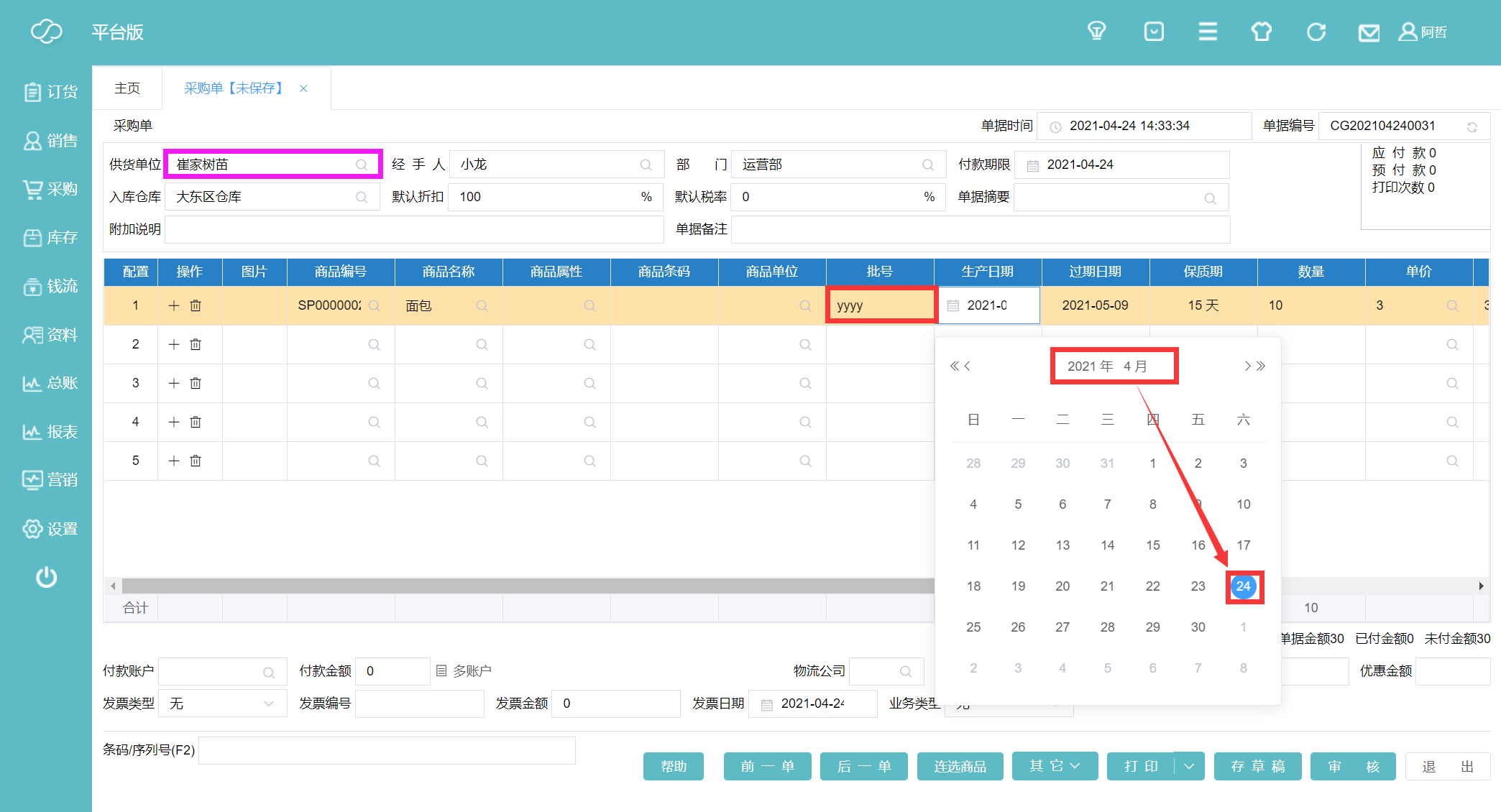1501x812 pixels.
Task: Toggle the 多账户 multi-account option
Action: tap(464, 670)
